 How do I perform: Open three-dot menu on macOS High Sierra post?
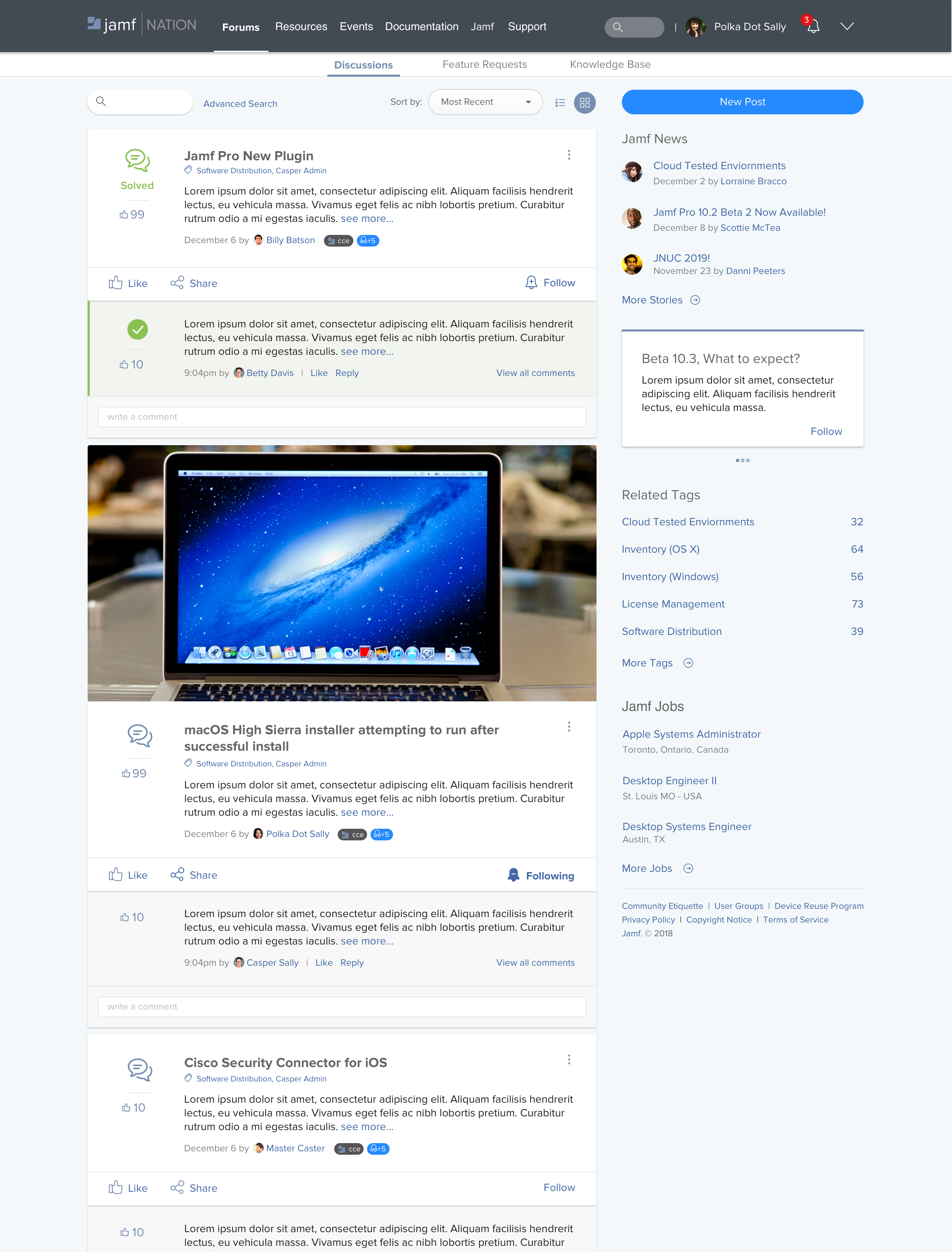click(x=569, y=727)
